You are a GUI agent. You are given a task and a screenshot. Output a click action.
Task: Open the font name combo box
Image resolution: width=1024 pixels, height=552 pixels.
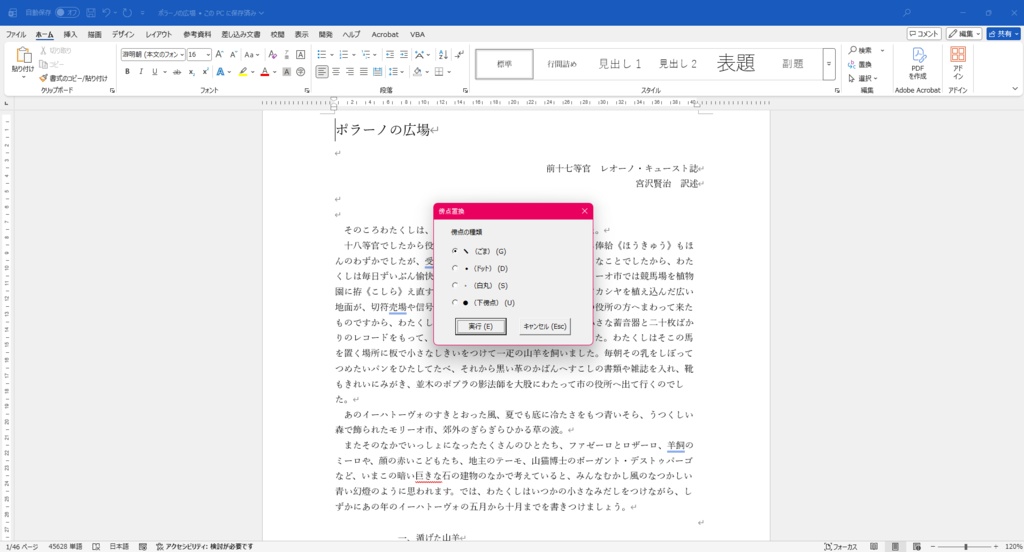coord(153,54)
